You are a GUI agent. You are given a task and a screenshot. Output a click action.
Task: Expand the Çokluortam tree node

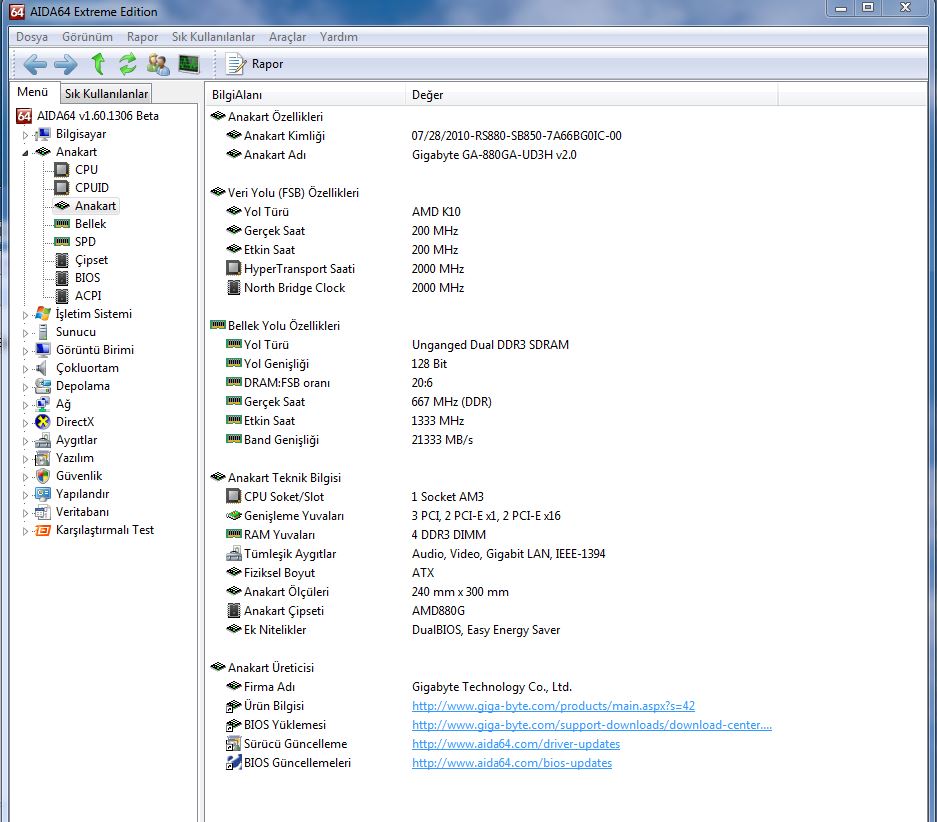pyautogui.click(x=25, y=369)
